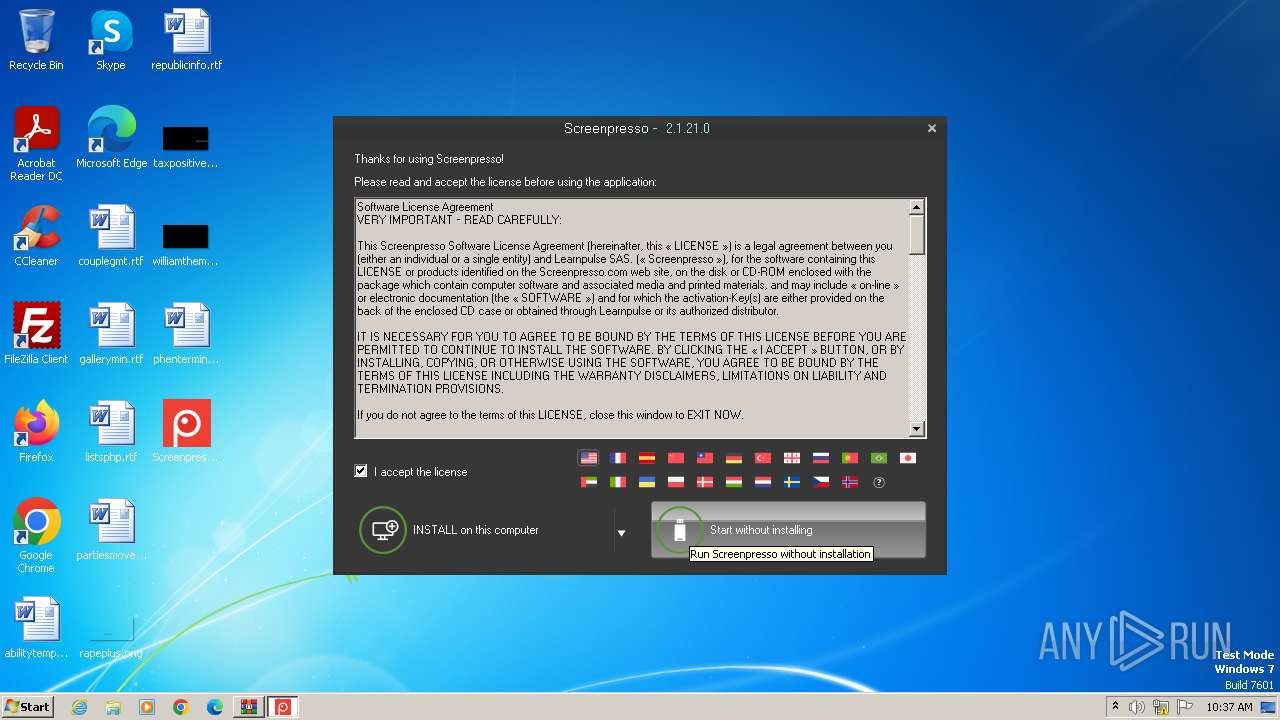The width and height of the screenshot is (1280, 720).
Task: Choose the Russian flag language
Action: (x=821, y=458)
